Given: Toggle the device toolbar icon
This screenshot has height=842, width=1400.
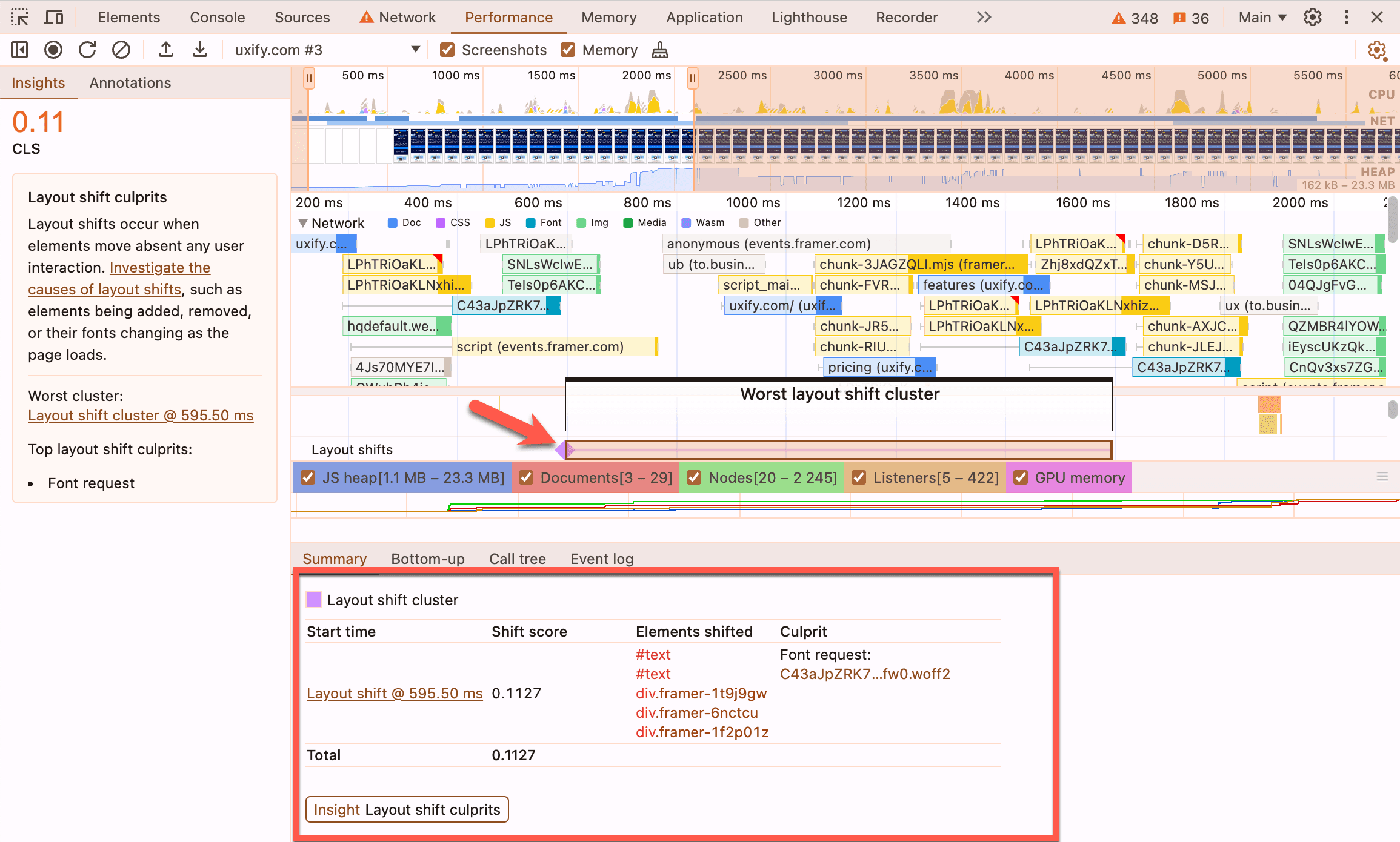Looking at the screenshot, I should click(53, 17).
